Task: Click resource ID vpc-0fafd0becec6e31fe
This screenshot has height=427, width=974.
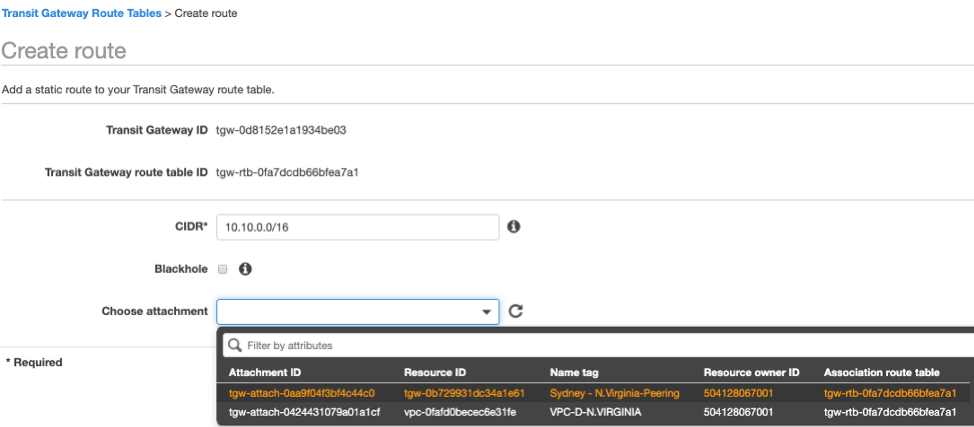Action: coord(460,412)
